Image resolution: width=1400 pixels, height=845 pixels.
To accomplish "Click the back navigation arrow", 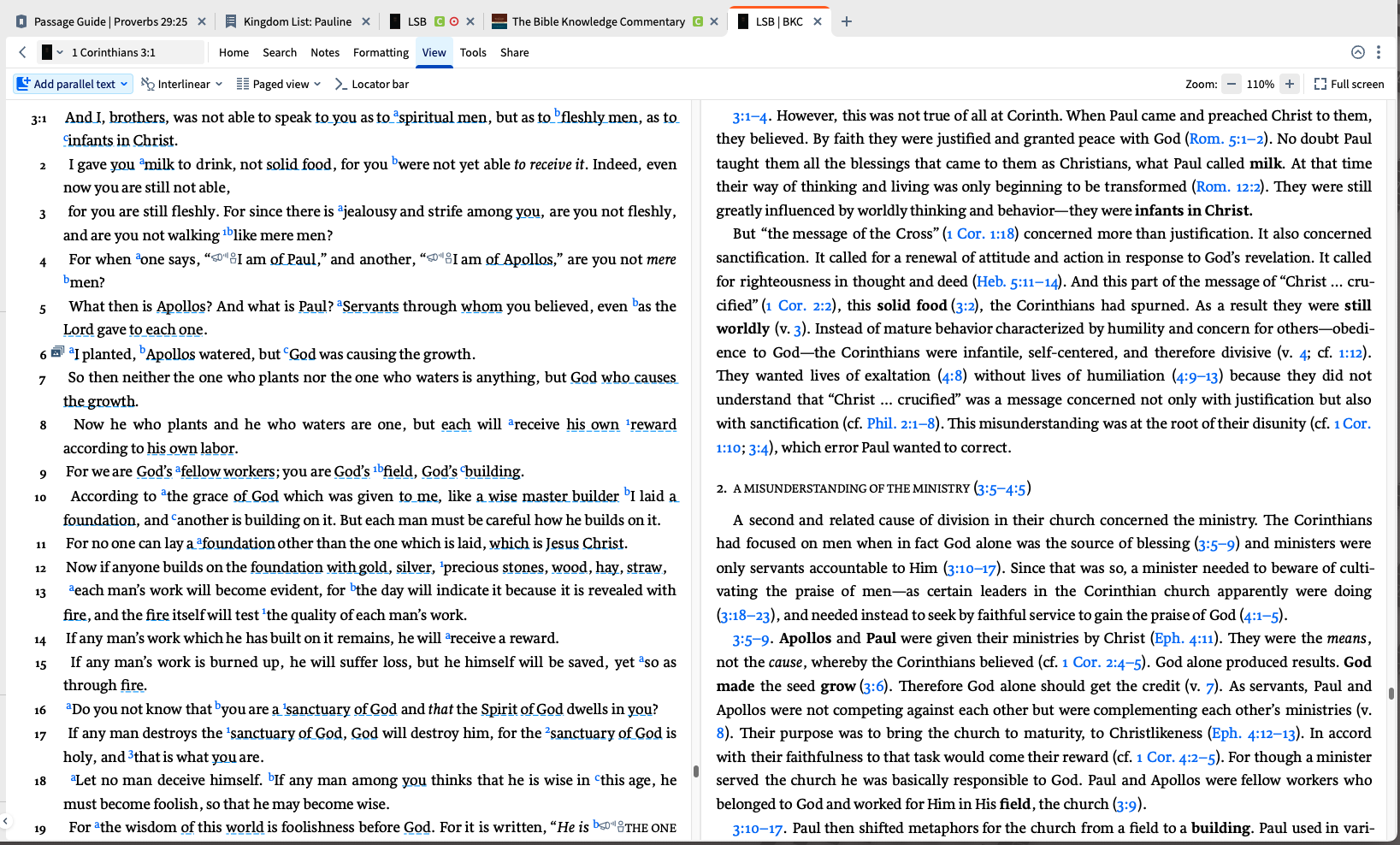I will click(22, 52).
